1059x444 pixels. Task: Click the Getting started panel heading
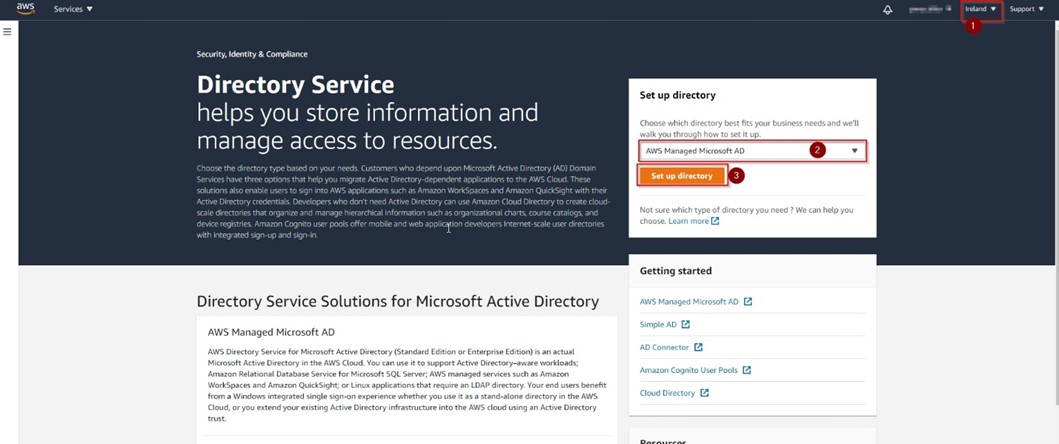[x=675, y=271]
